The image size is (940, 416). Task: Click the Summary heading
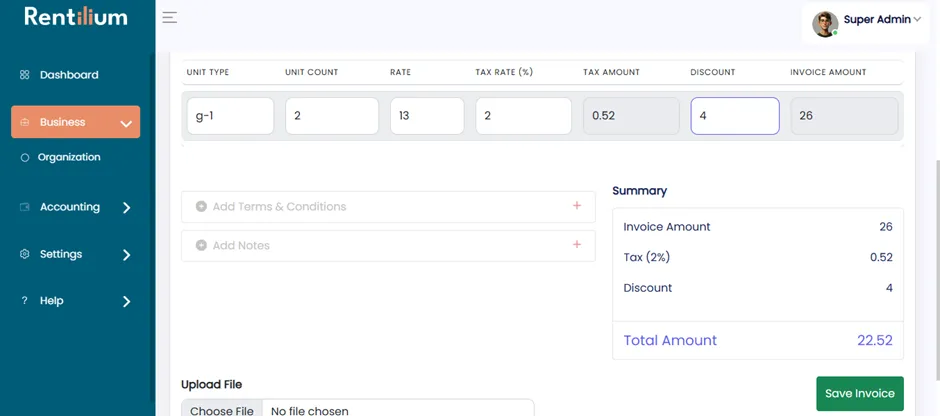(640, 191)
